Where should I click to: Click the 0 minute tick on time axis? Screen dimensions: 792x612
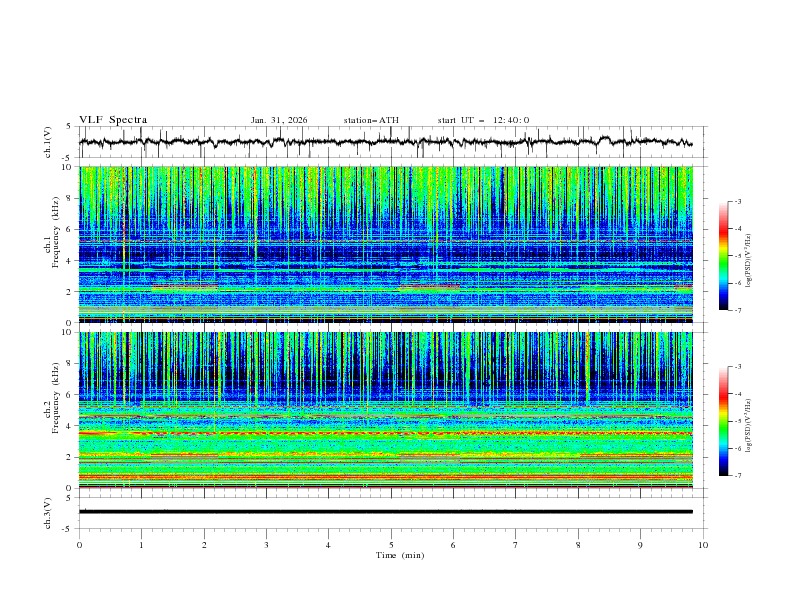tap(79, 544)
